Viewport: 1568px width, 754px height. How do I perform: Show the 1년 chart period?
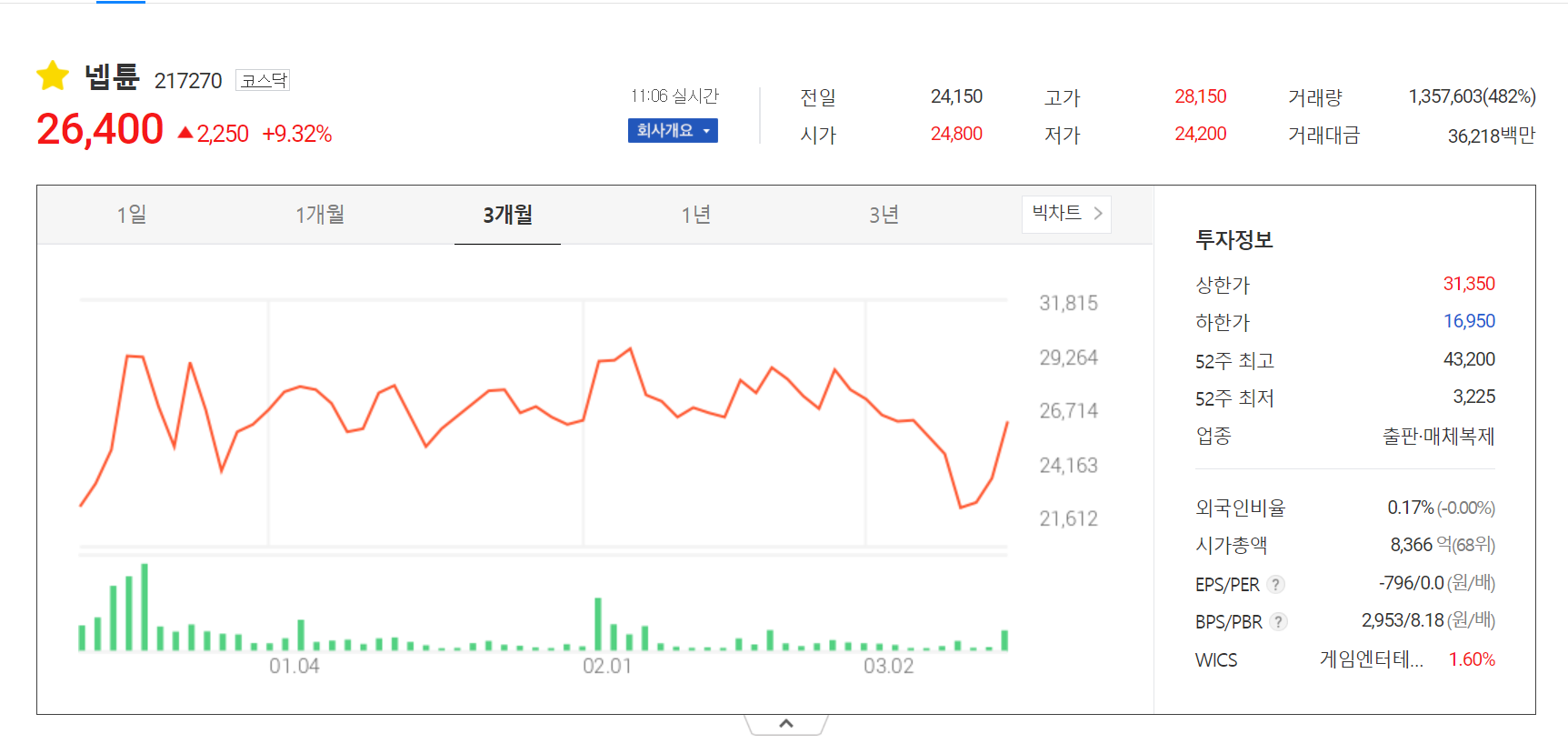(695, 215)
